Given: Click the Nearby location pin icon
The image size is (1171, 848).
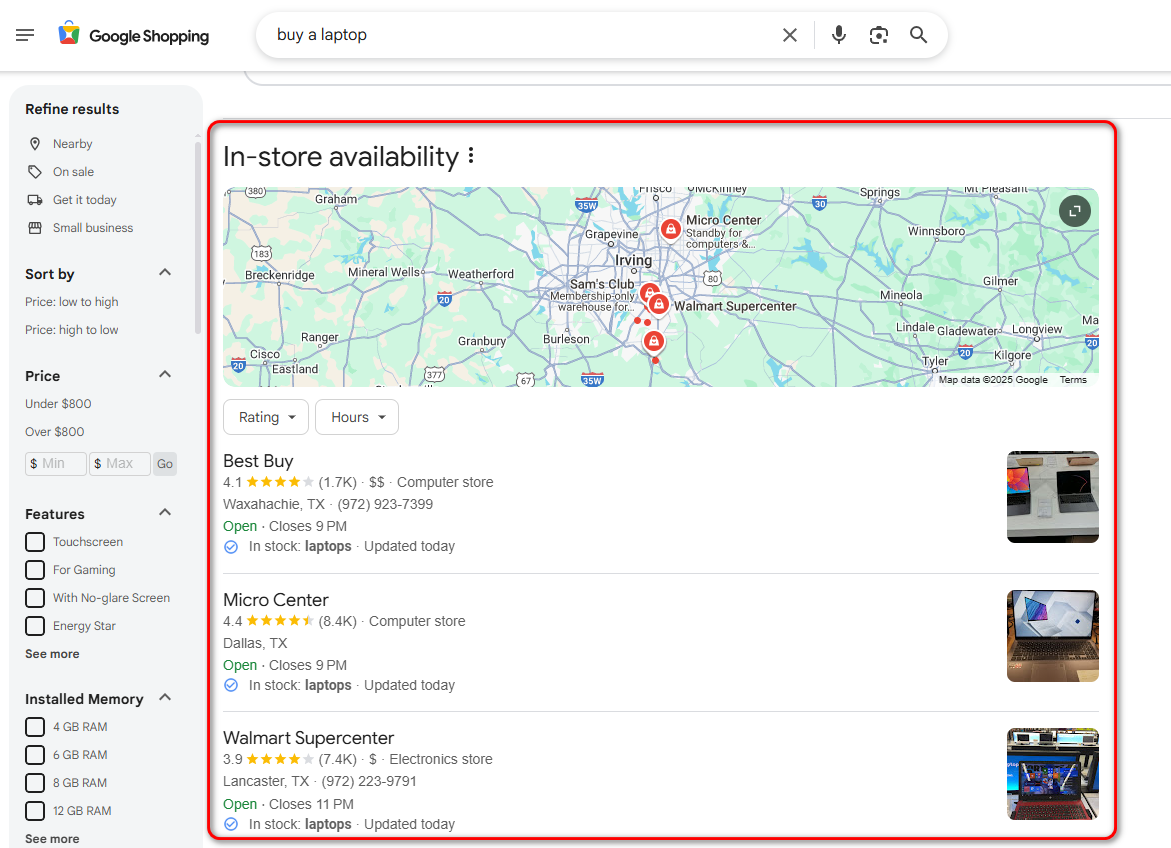Looking at the screenshot, I should (x=34, y=143).
